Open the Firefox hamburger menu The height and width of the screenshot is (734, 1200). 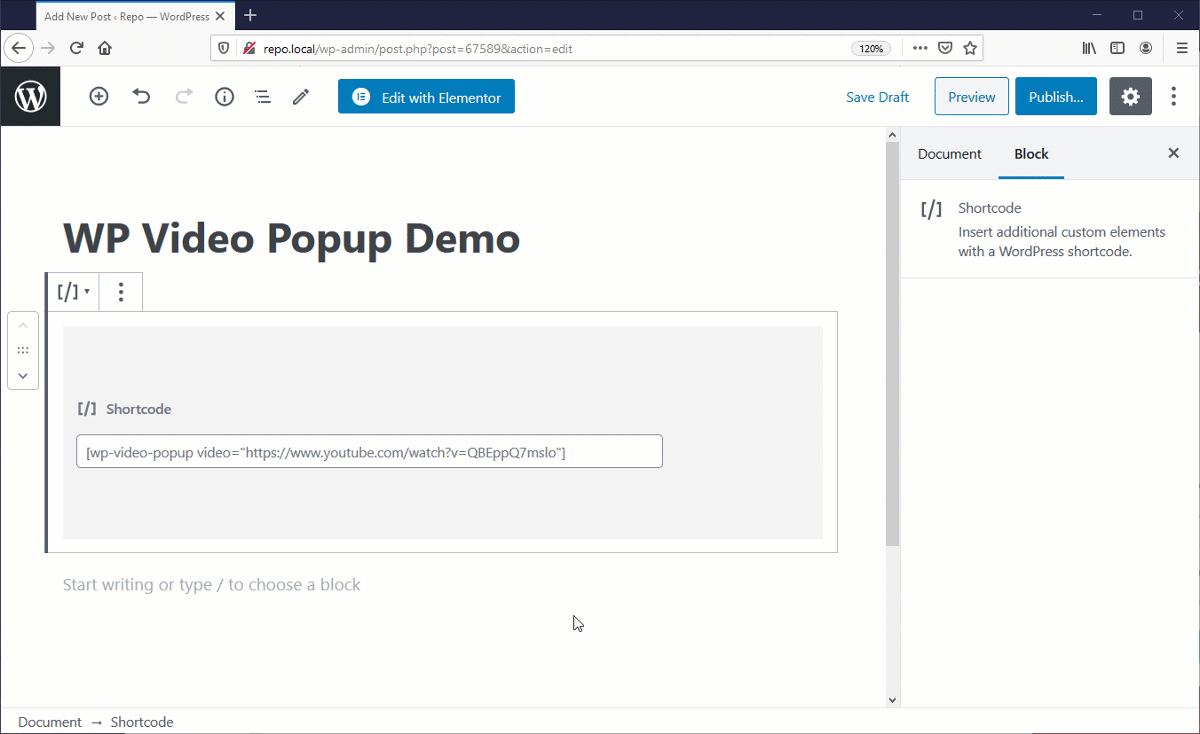click(x=1182, y=48)
